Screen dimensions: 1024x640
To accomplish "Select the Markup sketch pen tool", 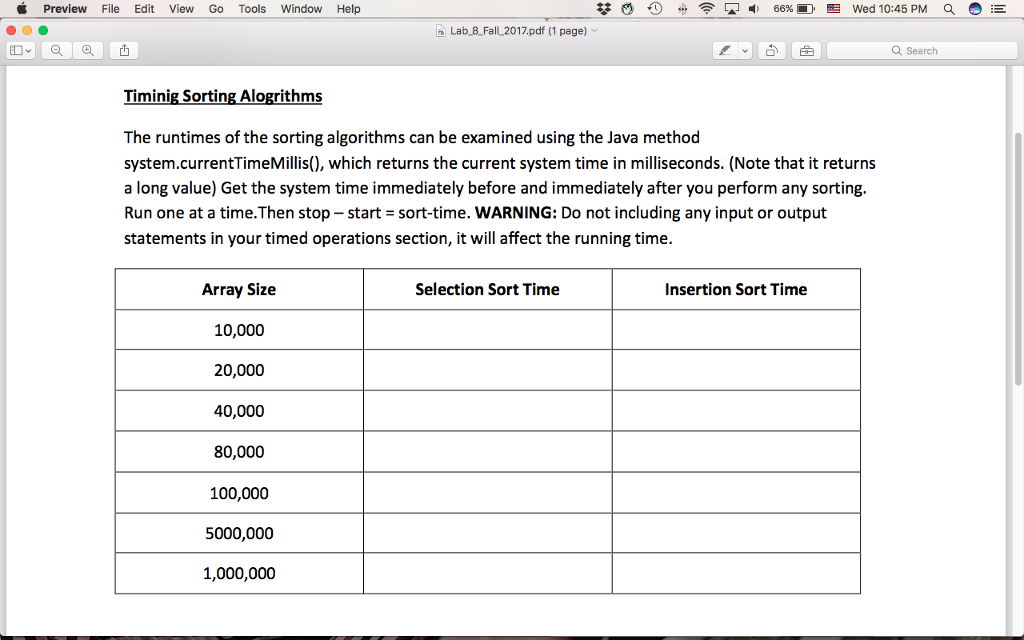I will 726,49.
